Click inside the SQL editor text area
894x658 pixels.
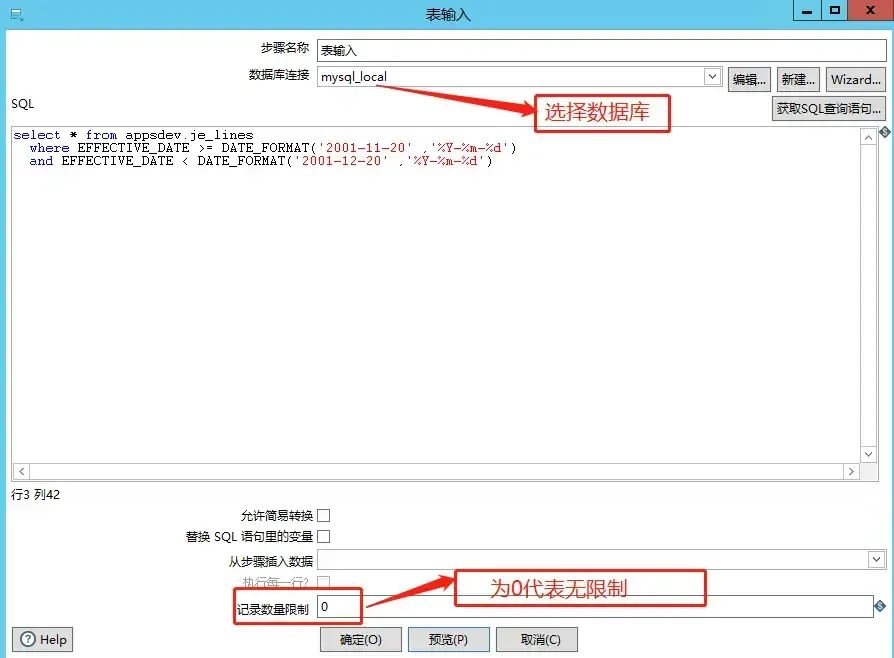(x=436, y=295)
